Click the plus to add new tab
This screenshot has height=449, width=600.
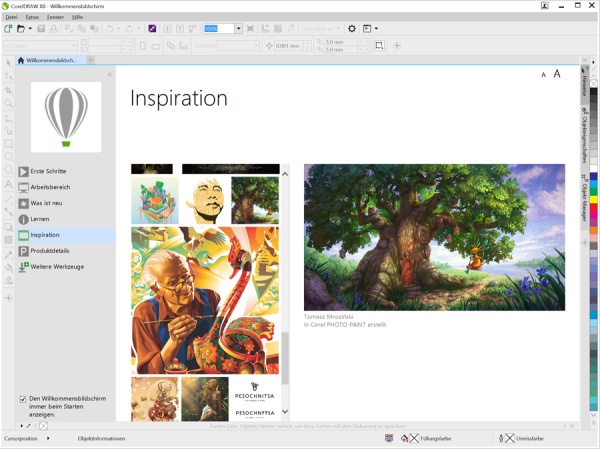point(91,60)
